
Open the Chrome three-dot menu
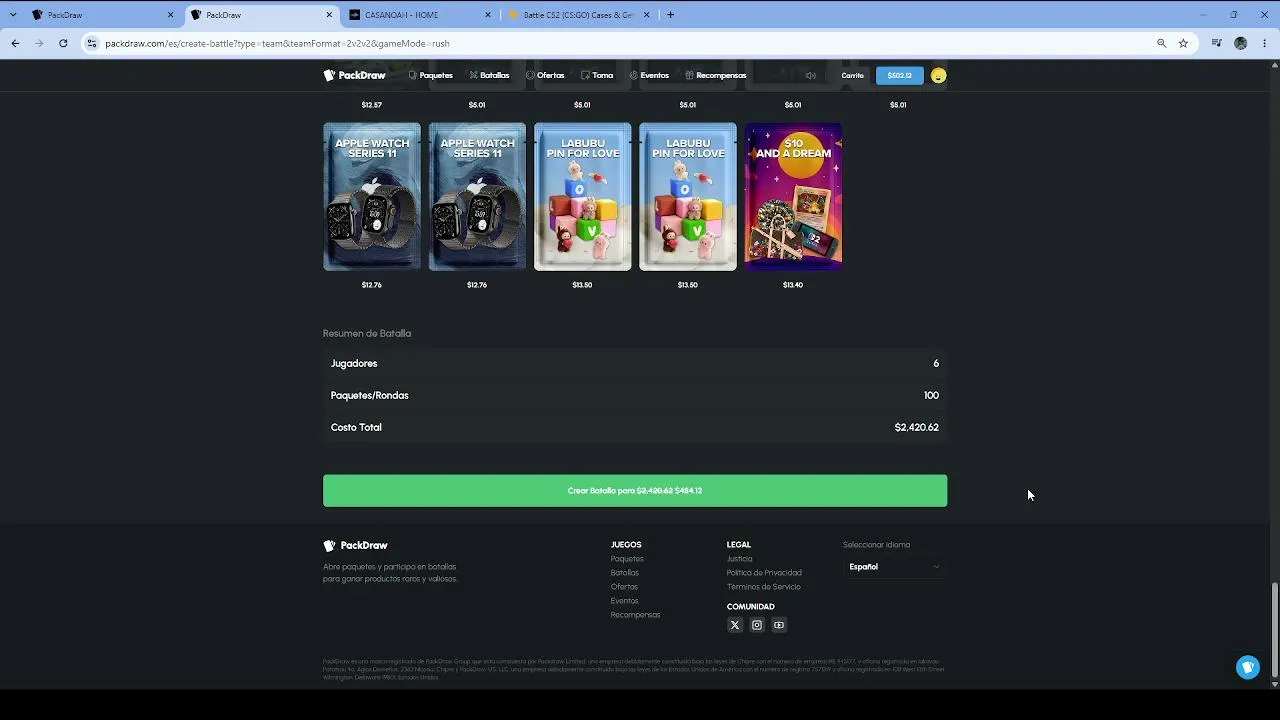pos(1265,43)
